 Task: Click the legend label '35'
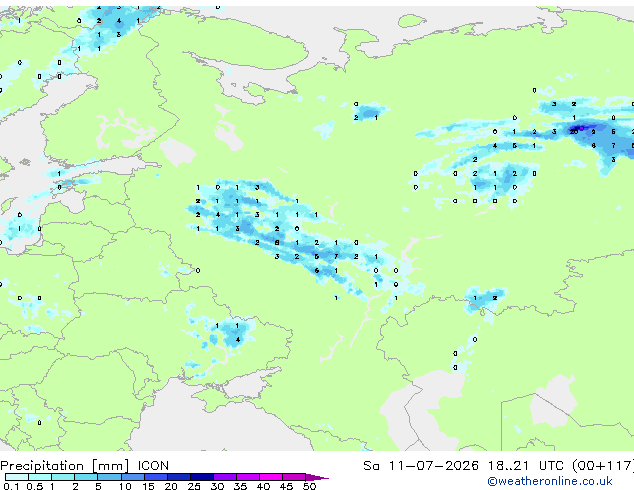coord(240,486)
